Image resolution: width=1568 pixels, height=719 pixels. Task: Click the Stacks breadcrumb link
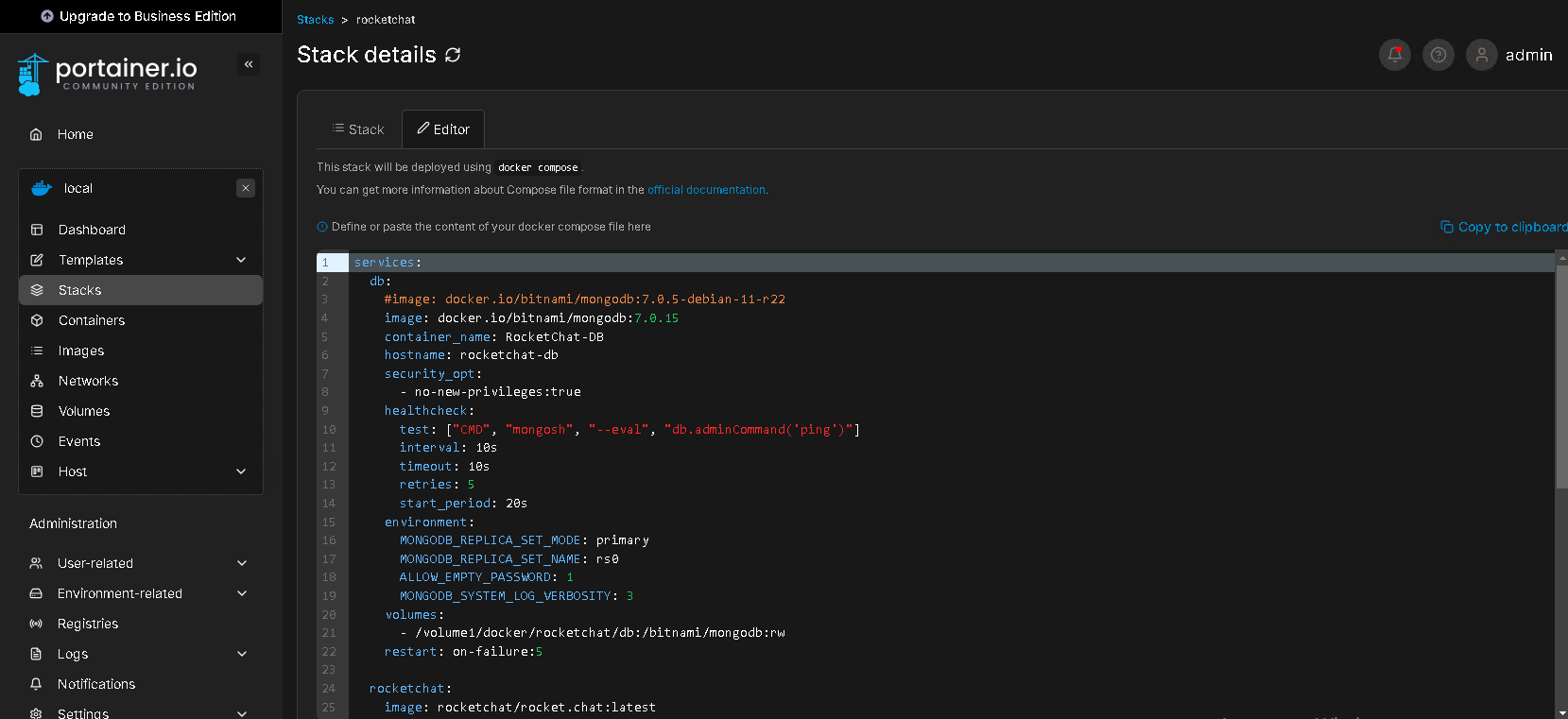pyautogui.click(x=315, y=20)
